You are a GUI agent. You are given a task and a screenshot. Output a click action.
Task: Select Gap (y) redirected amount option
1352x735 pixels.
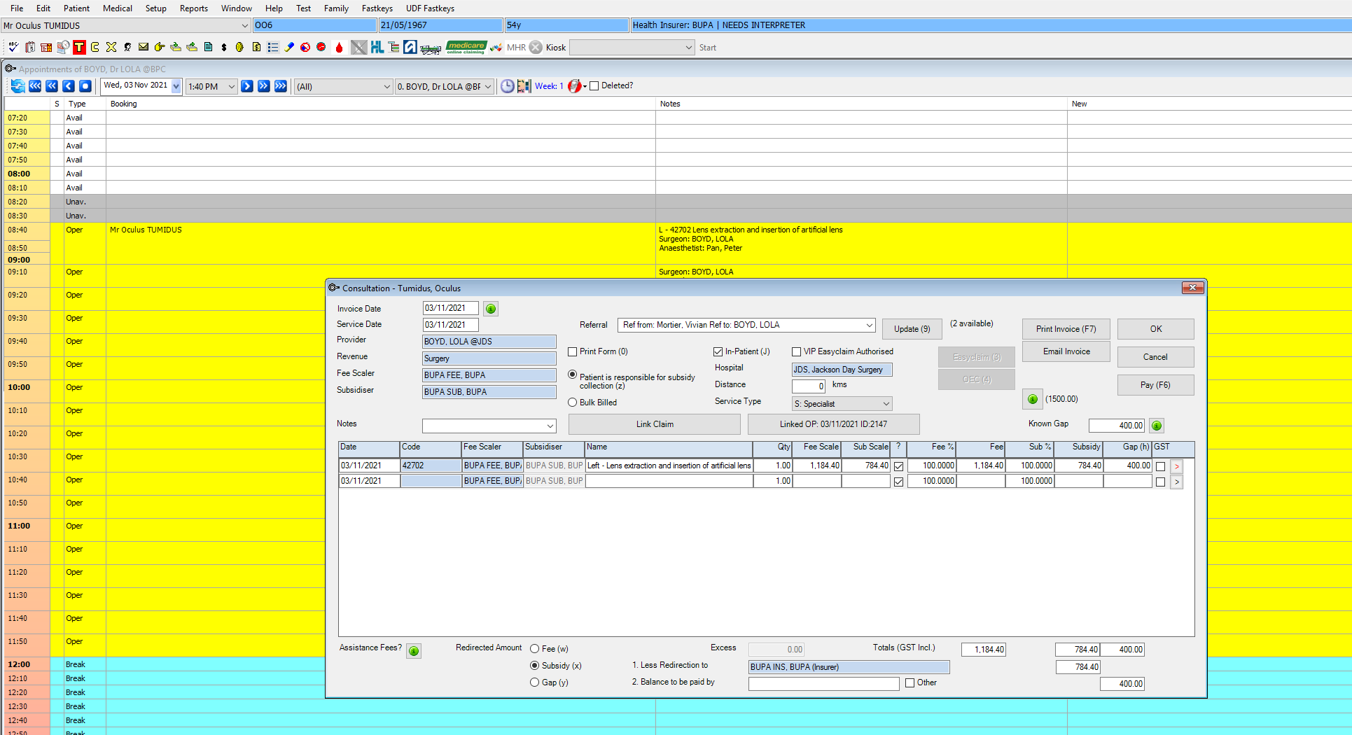click(535, 682)
